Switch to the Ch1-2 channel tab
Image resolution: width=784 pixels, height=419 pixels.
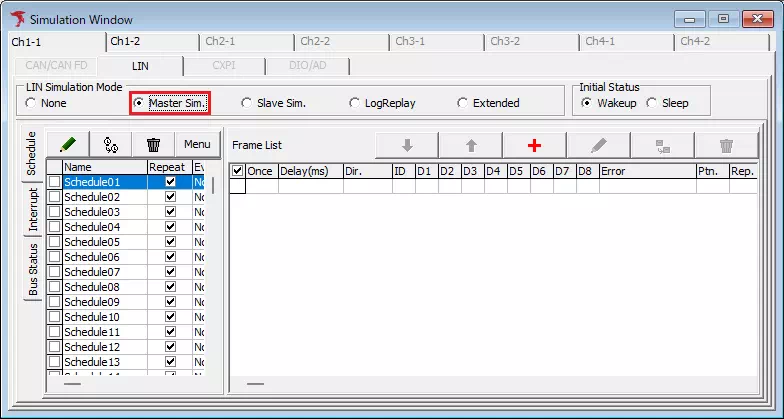[x=125, y=42]
